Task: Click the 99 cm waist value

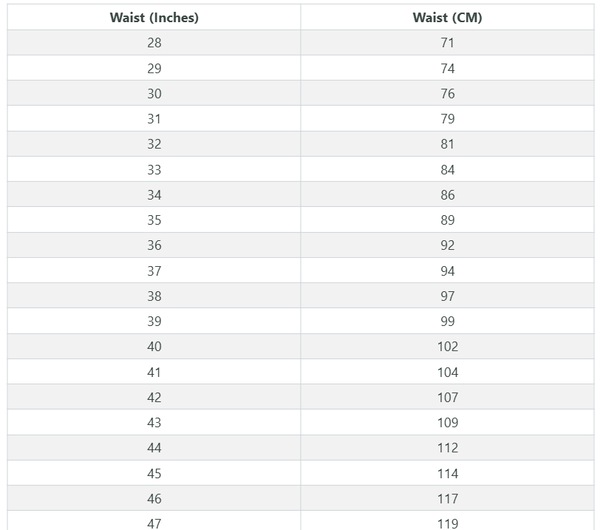Action: tap(447, 321)
